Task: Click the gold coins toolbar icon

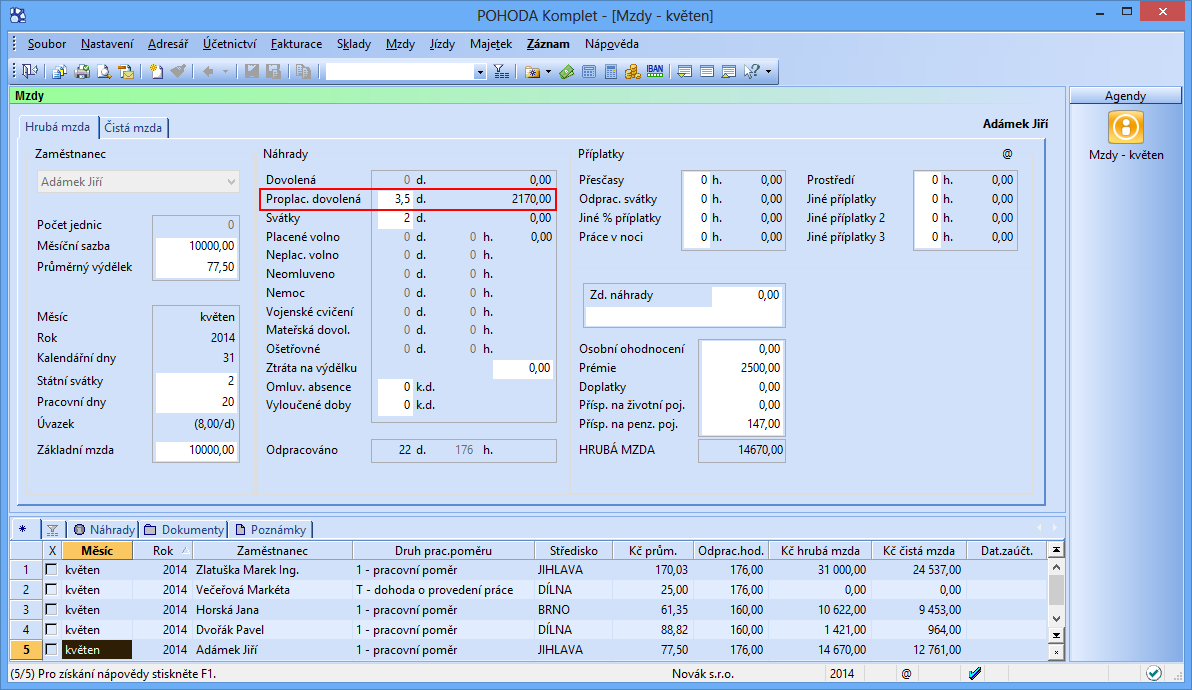Action: [632, 71]
